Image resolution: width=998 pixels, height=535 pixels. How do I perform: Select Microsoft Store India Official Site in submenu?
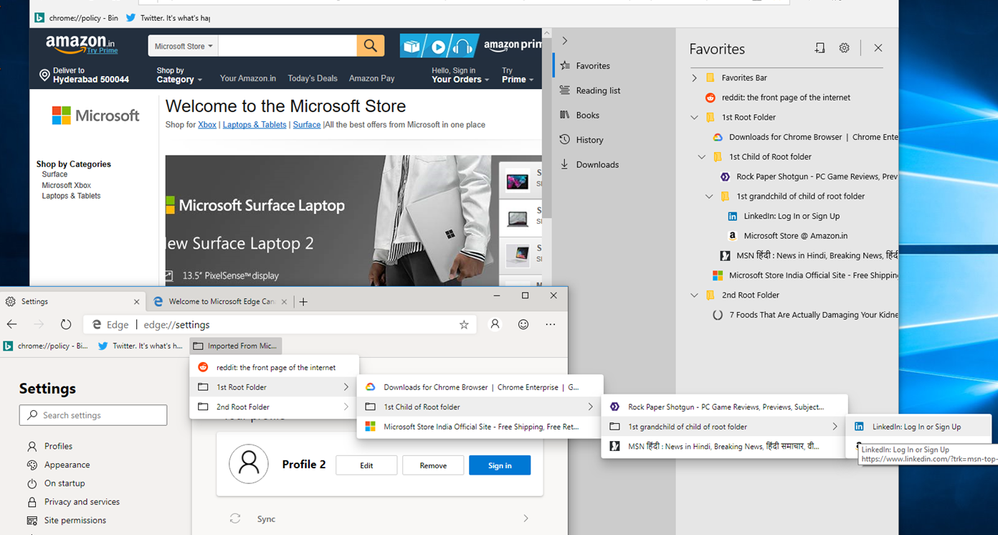coord(480,426)
